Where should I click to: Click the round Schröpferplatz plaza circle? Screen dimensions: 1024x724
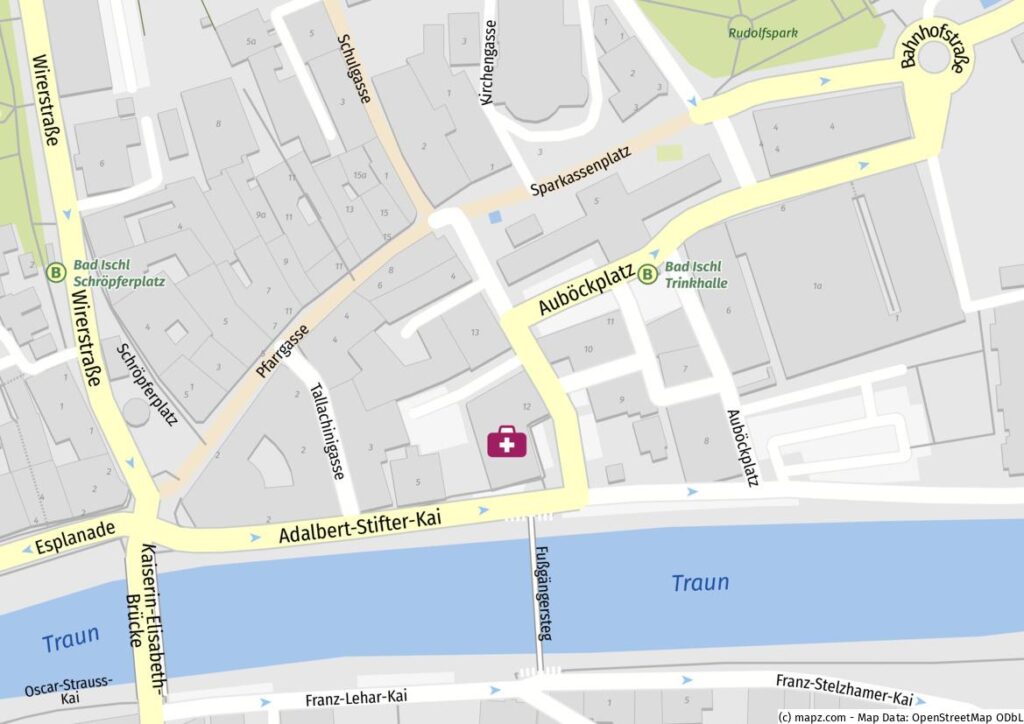(136, 413)
